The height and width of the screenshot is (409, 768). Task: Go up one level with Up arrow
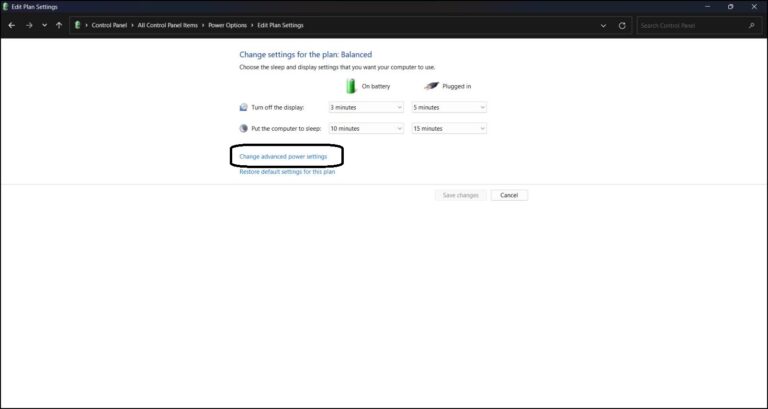pyautogui.click(x=59, y=25)
